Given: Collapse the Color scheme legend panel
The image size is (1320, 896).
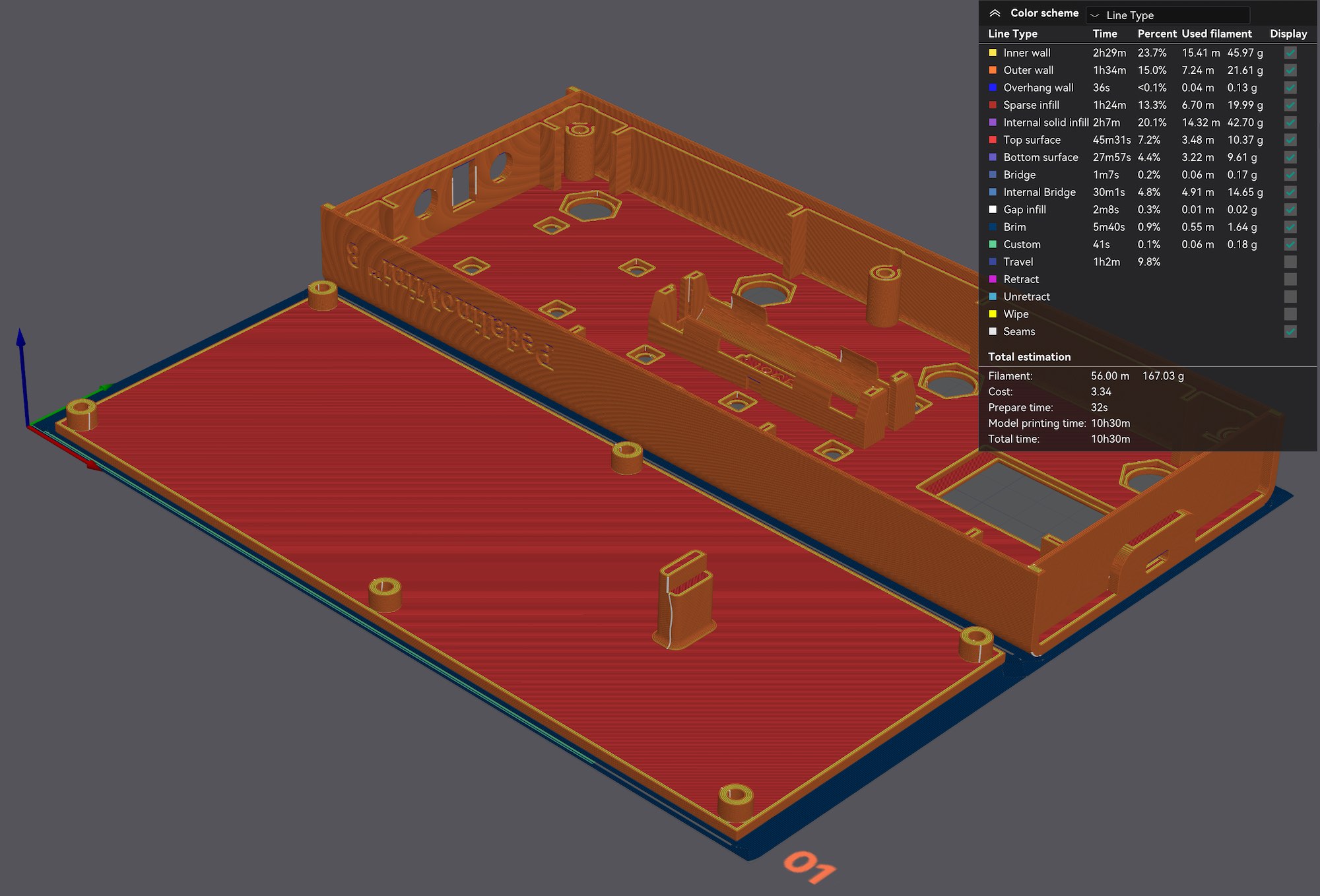Looking at the screenshot, I should tap(995, 13).
